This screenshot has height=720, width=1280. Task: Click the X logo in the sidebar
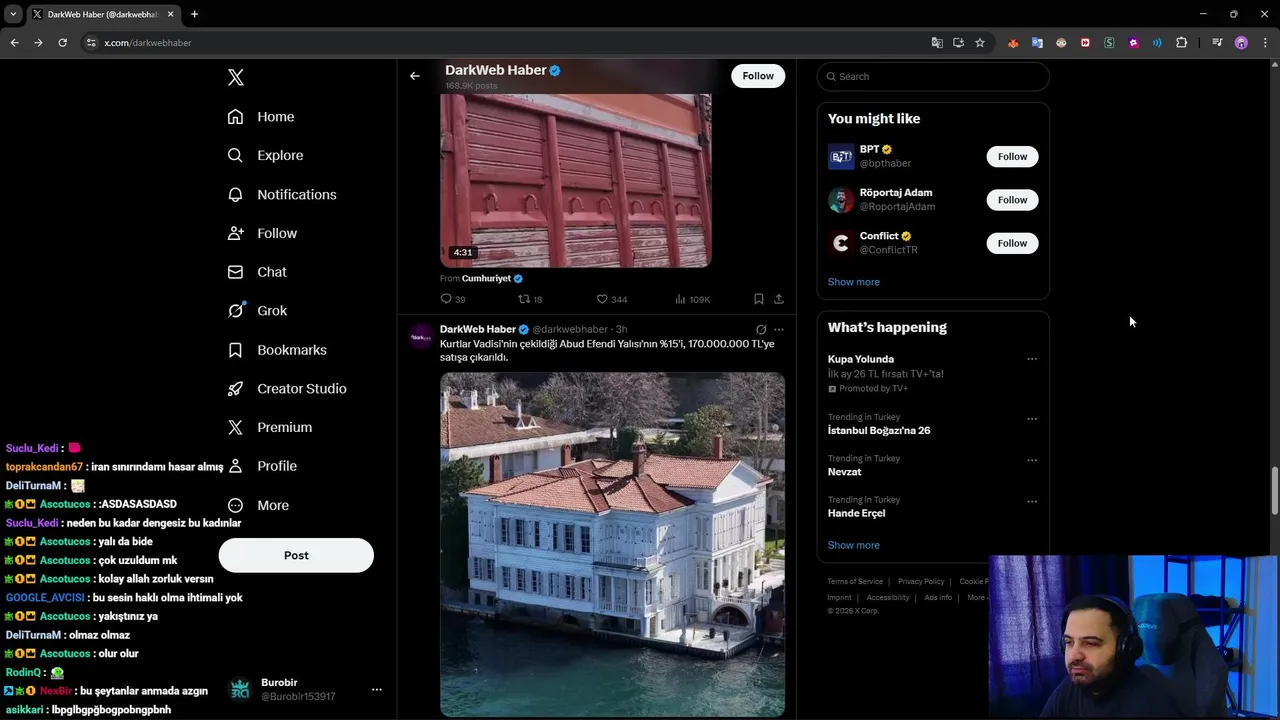(x=235, y=77)
